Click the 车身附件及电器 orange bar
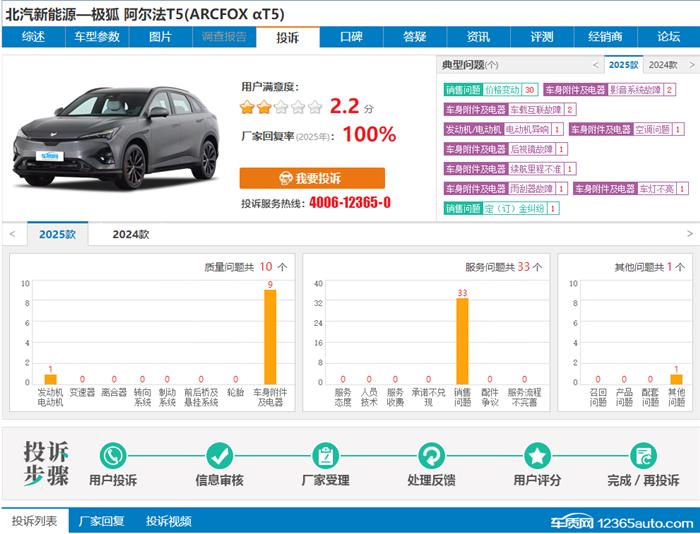This screenshot has height=534, width=700. click(270, 337)
